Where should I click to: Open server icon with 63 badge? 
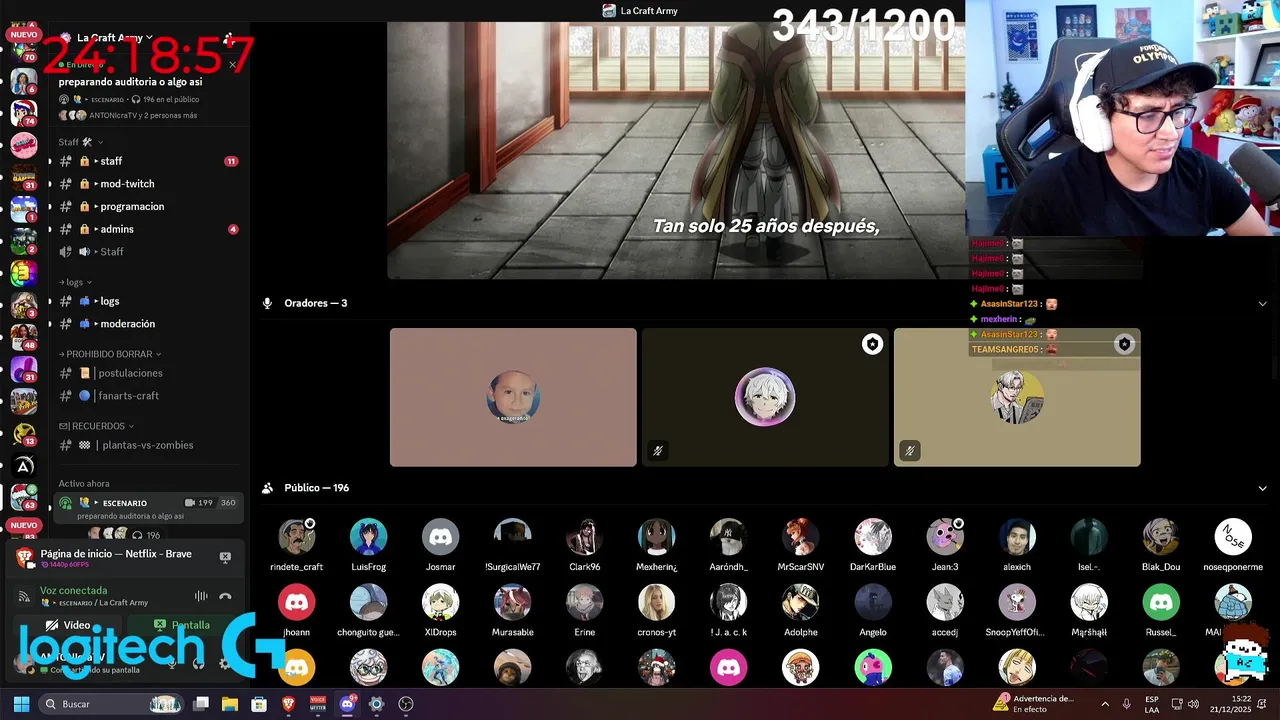23,497
